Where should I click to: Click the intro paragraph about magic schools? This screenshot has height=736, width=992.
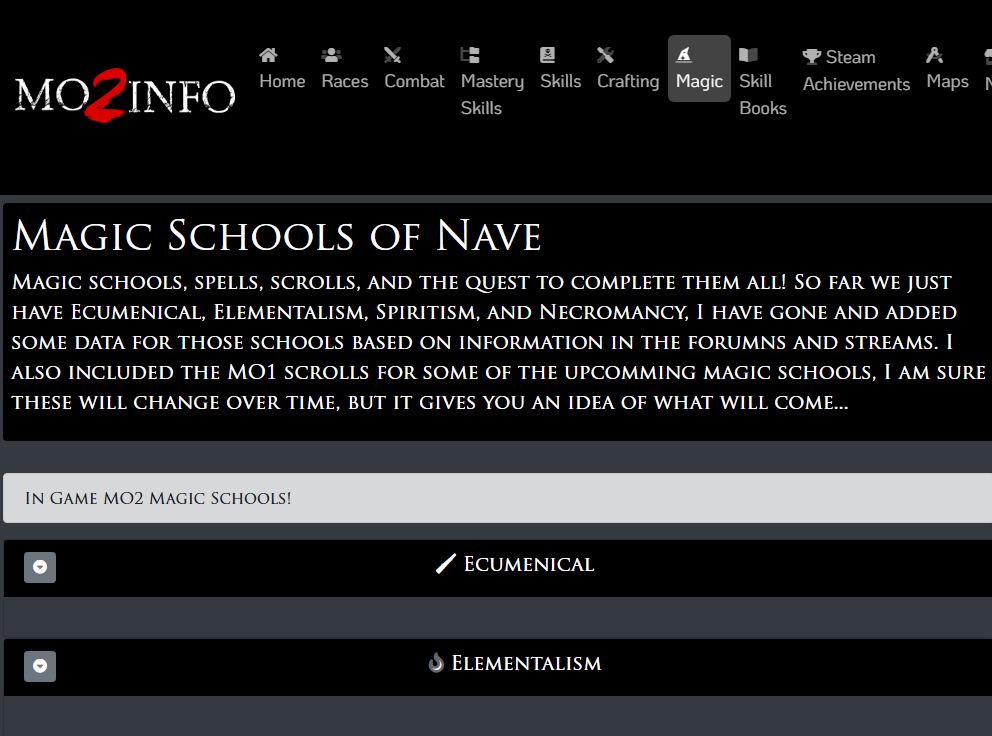coord(497,342)
